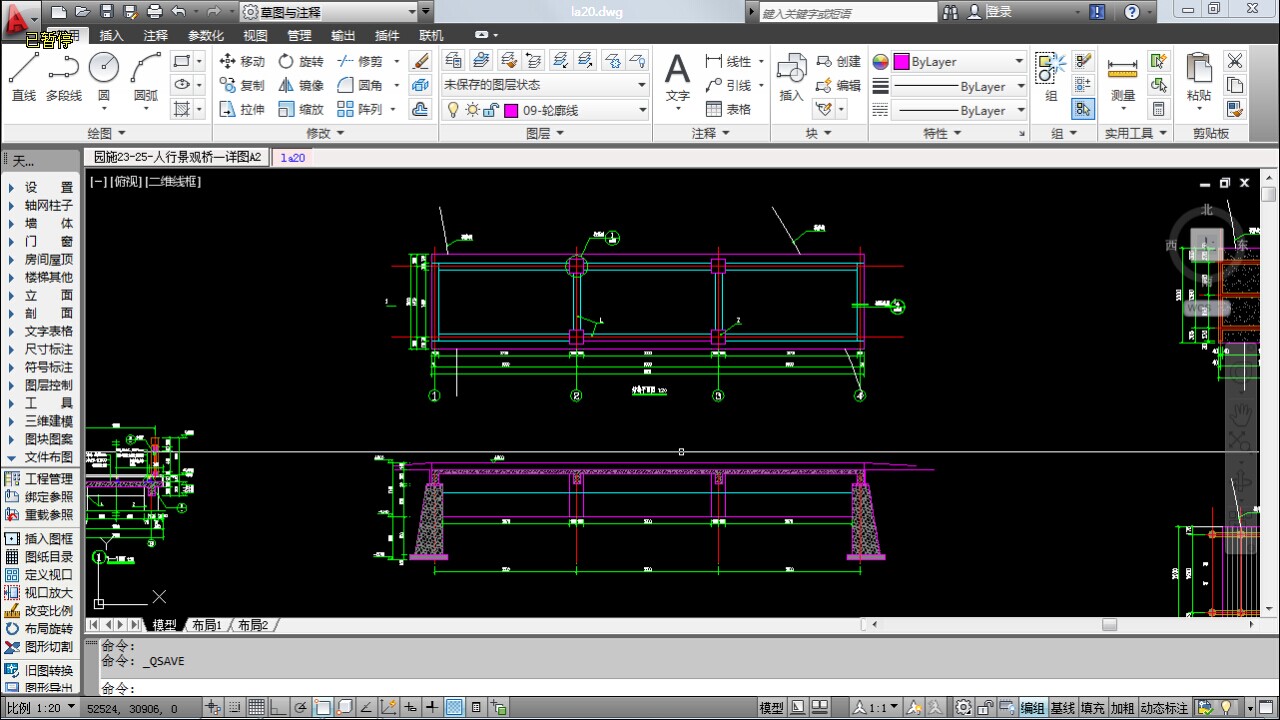This screenshot has height=720, width=1280.
Task: Click the Move (移动) tool
Action: (242, 61)
